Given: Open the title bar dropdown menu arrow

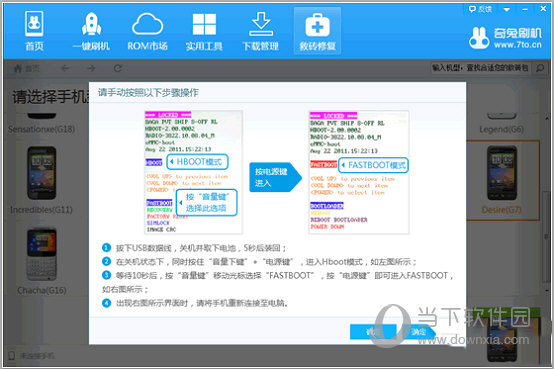Looking at the screenshot, I should [x=507, y=10].
